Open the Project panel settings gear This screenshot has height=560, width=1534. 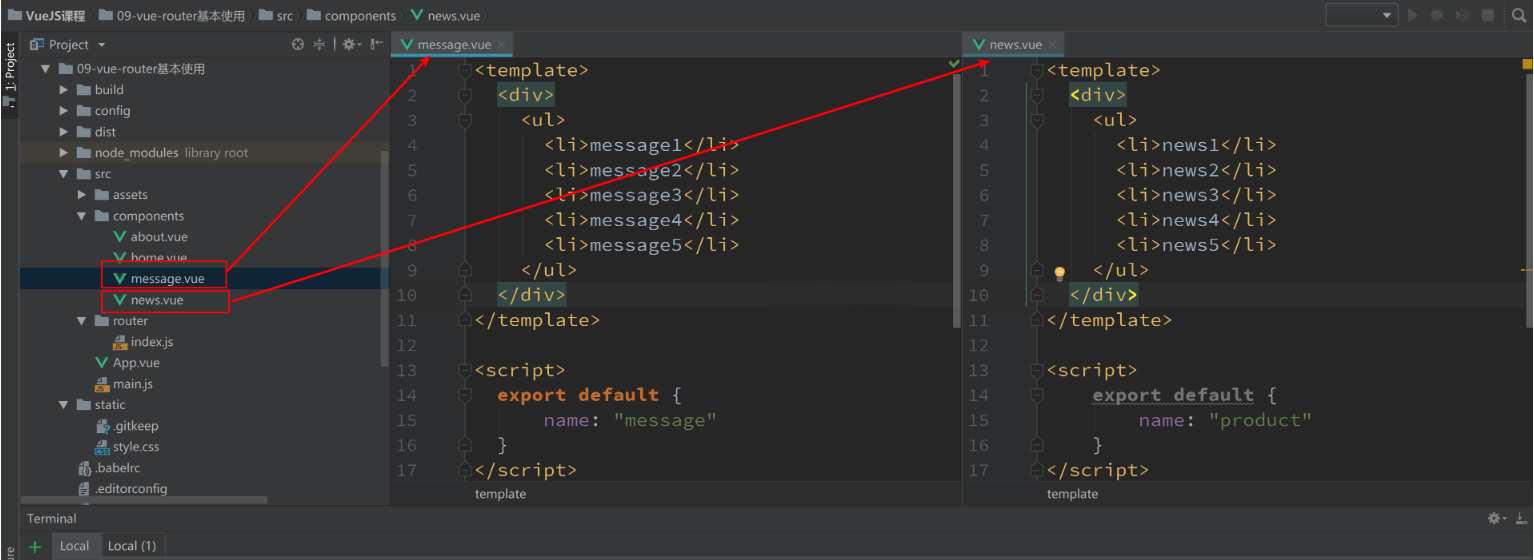click(x=350, y=44)
